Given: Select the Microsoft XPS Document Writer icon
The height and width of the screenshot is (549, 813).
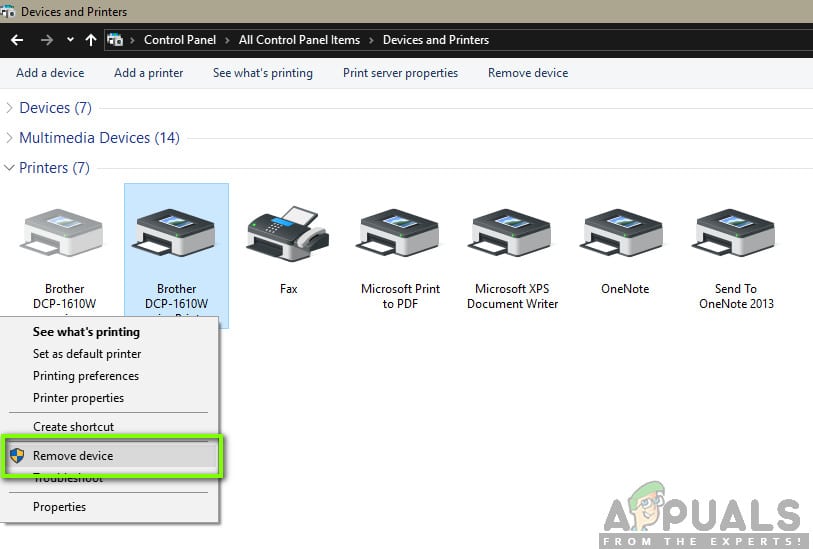Looking at the screenshot, I should [x=512, y=233].
